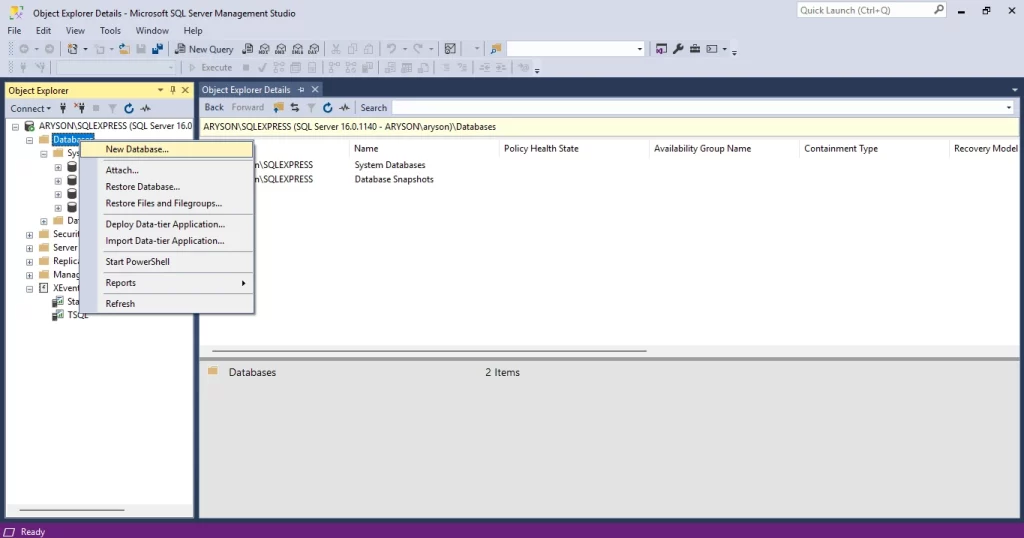This screenshot has width=1024, height=538.
Task: Click Connect Object Explorer plug icon
Action: [63, 108]
